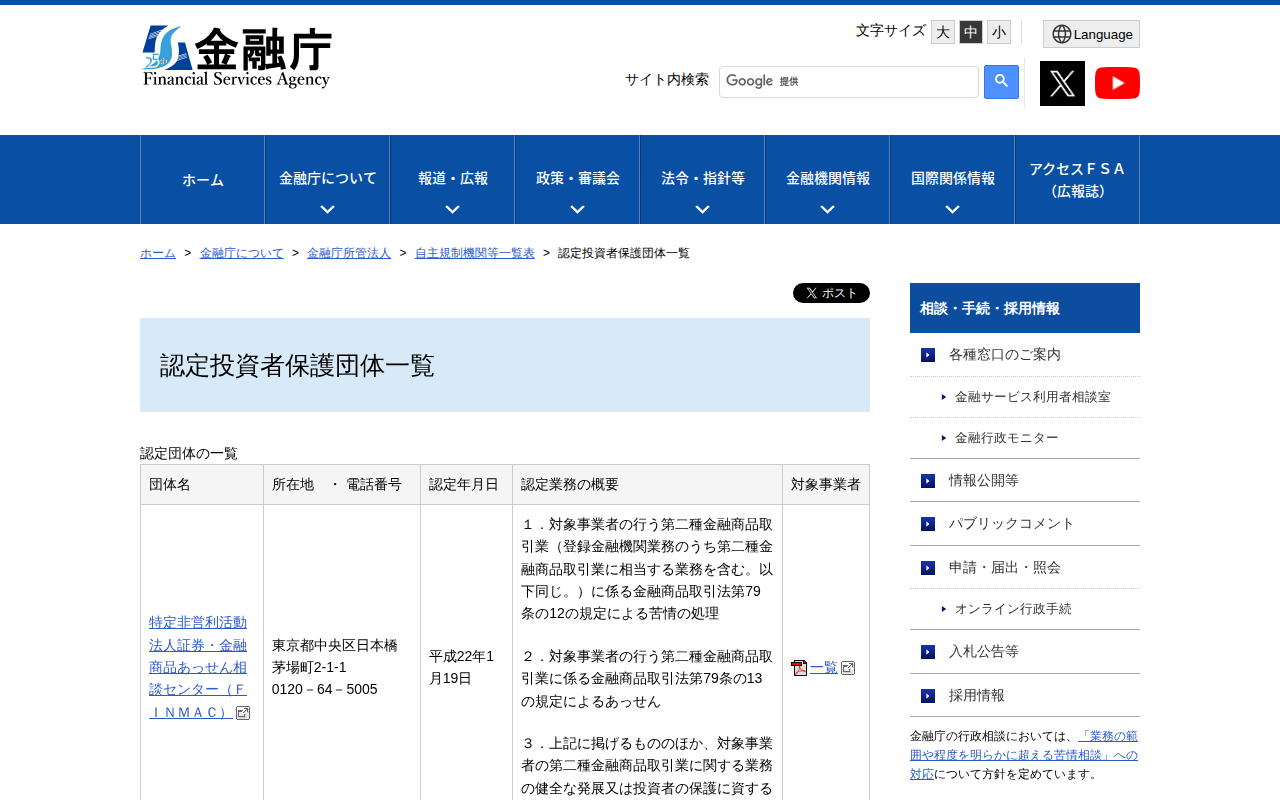Set text size to 大
The width and height of the screenshot is (1280, 800).
942,32
